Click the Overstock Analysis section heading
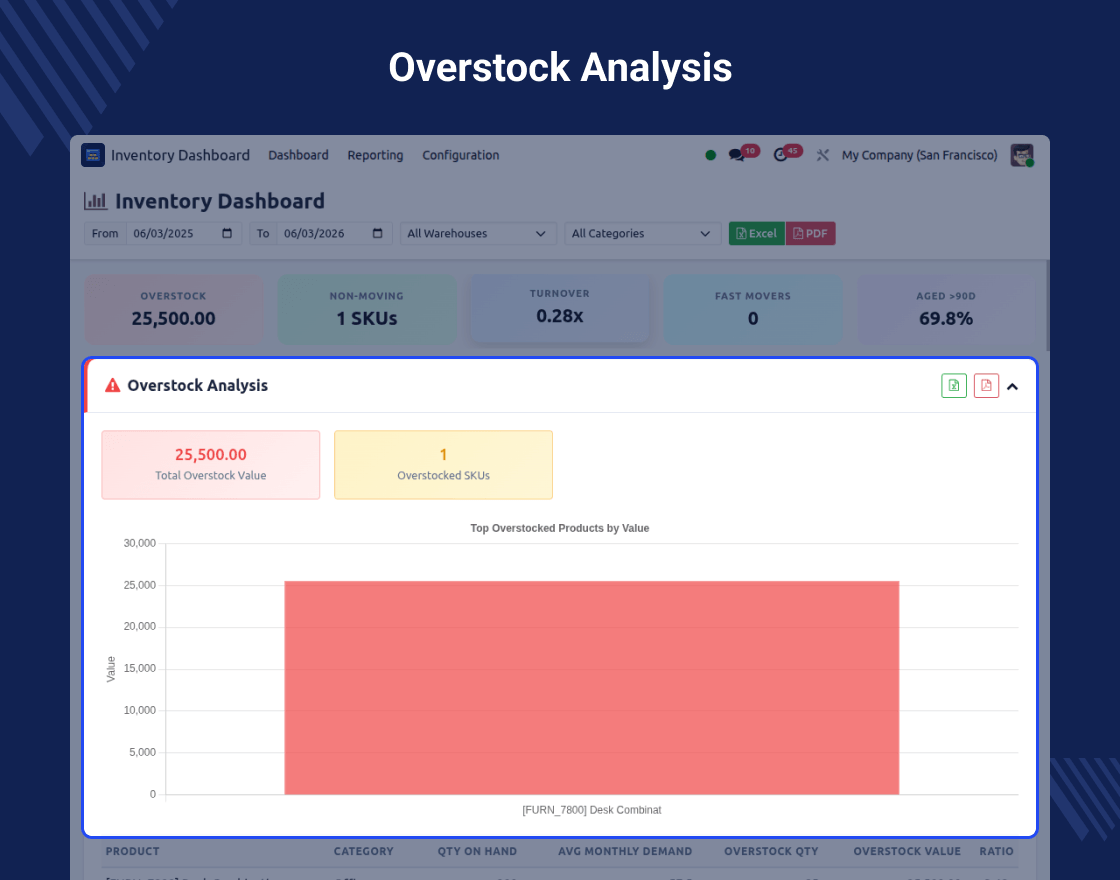This screenshot has width=1120, height=880. pyautogui.click(x=197, y=386)
